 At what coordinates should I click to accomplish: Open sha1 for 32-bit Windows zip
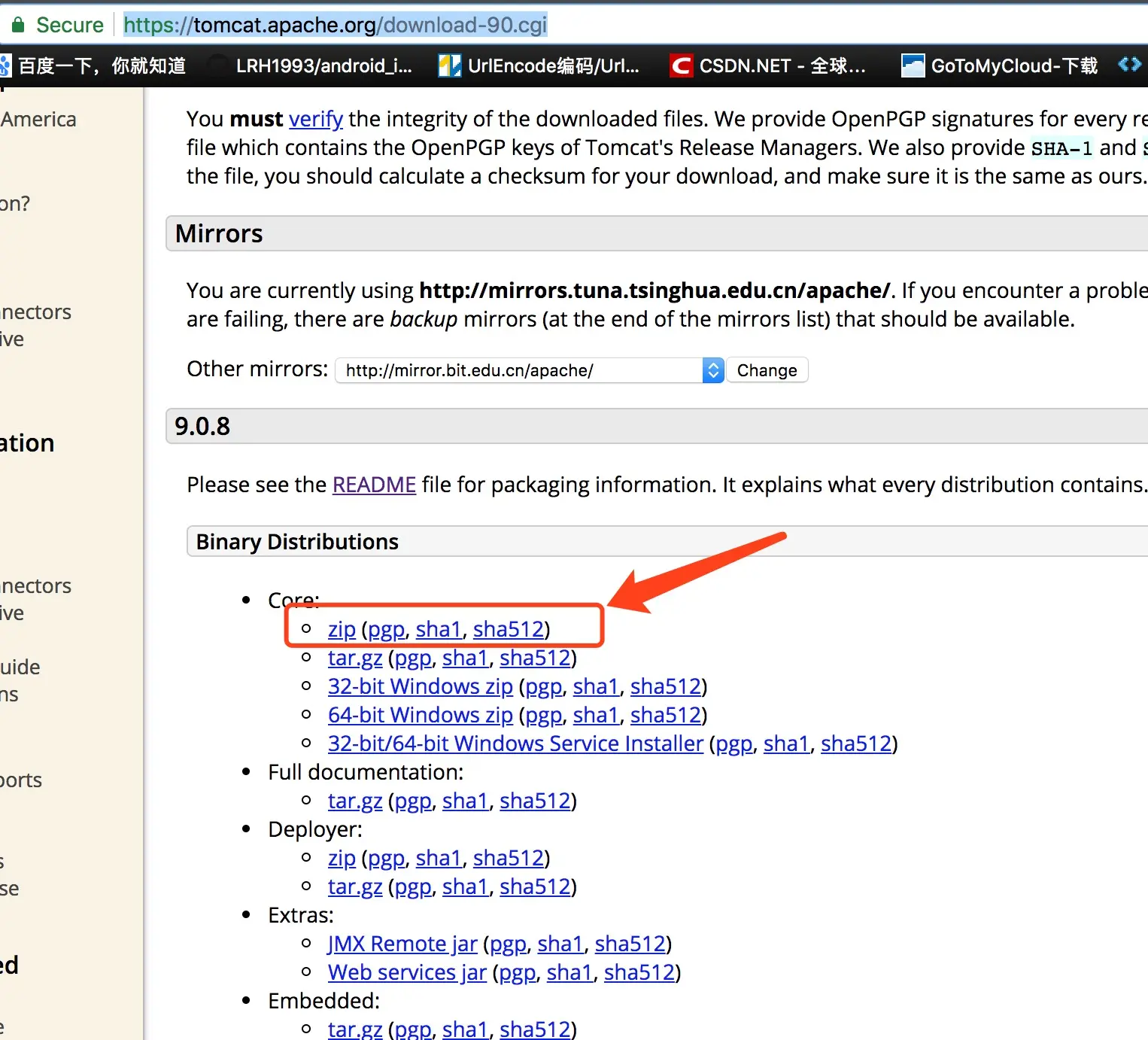click(596, 686)
